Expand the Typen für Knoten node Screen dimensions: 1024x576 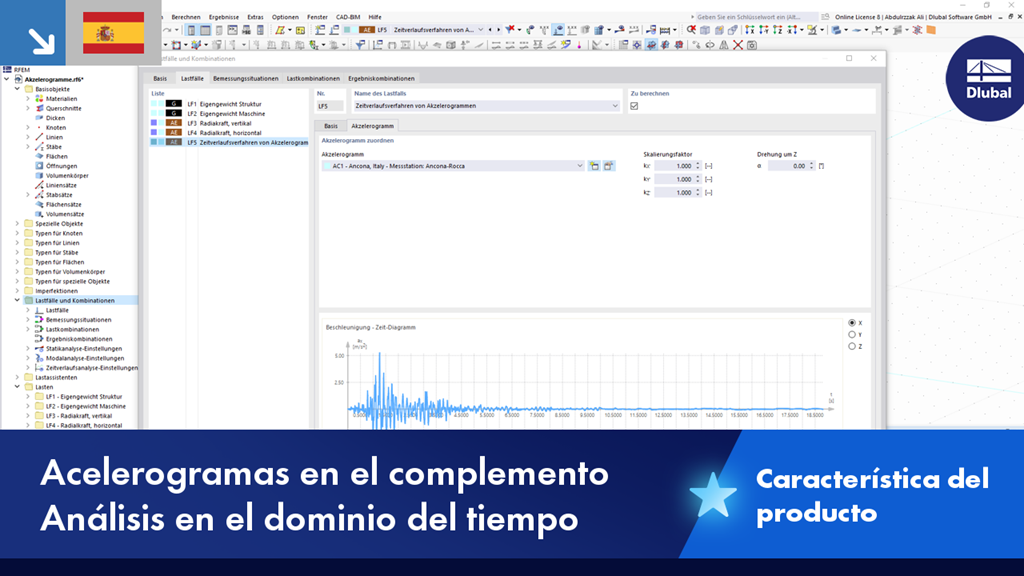tap(18, 233)
